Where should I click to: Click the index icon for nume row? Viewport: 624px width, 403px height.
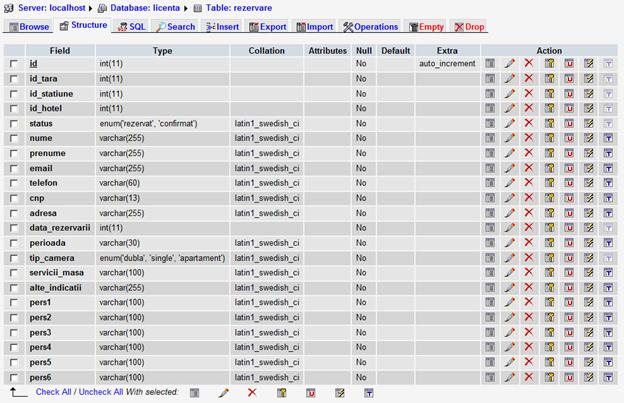pos(588,138)
